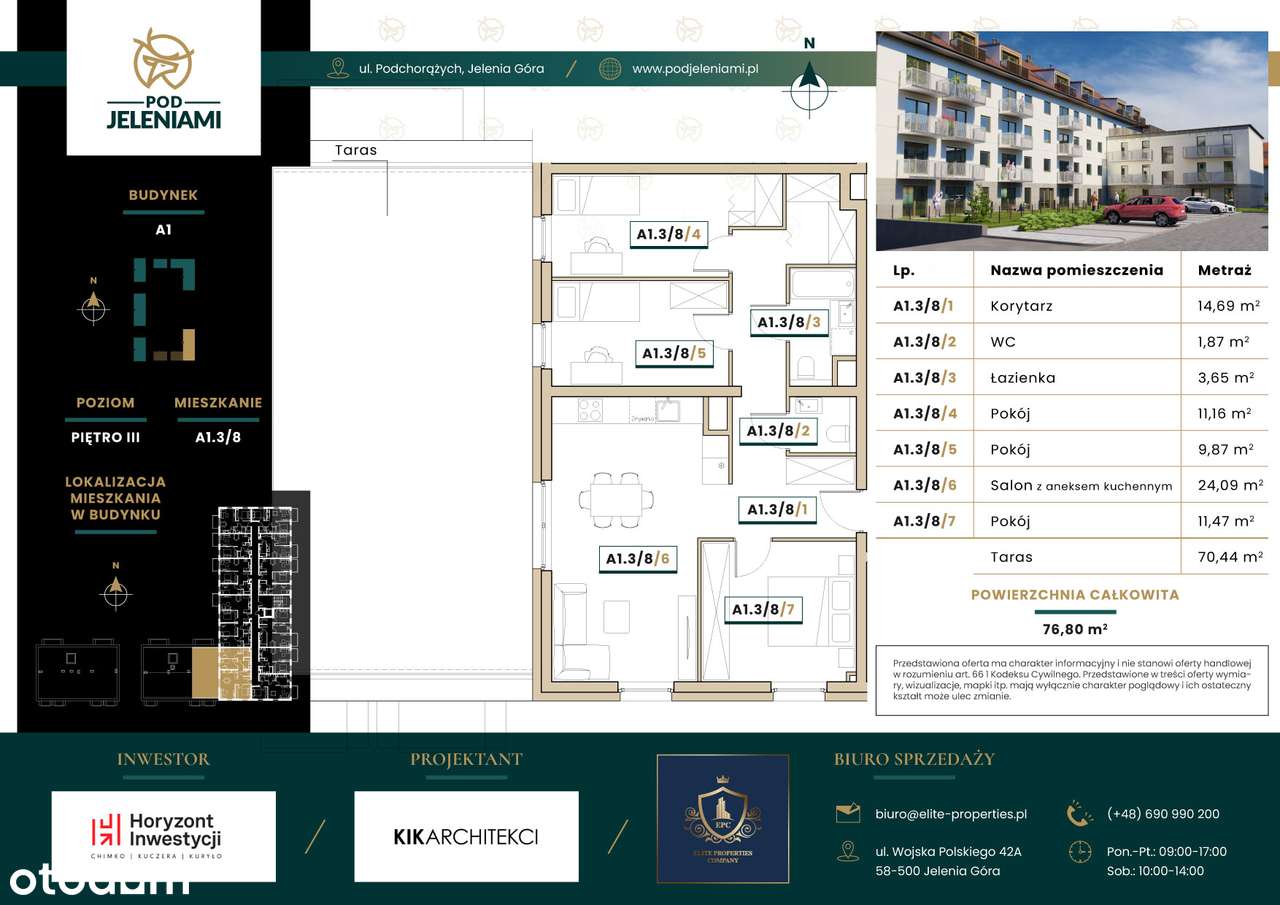The height and width of the screenshot is (905, 1280).
Task: Click the WC cell in the table
Action: [x=1003, y=342]
